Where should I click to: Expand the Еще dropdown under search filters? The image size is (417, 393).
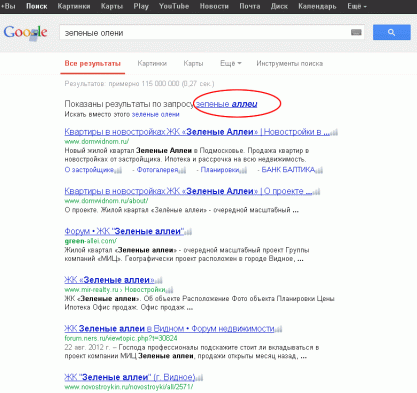[231, 63]
